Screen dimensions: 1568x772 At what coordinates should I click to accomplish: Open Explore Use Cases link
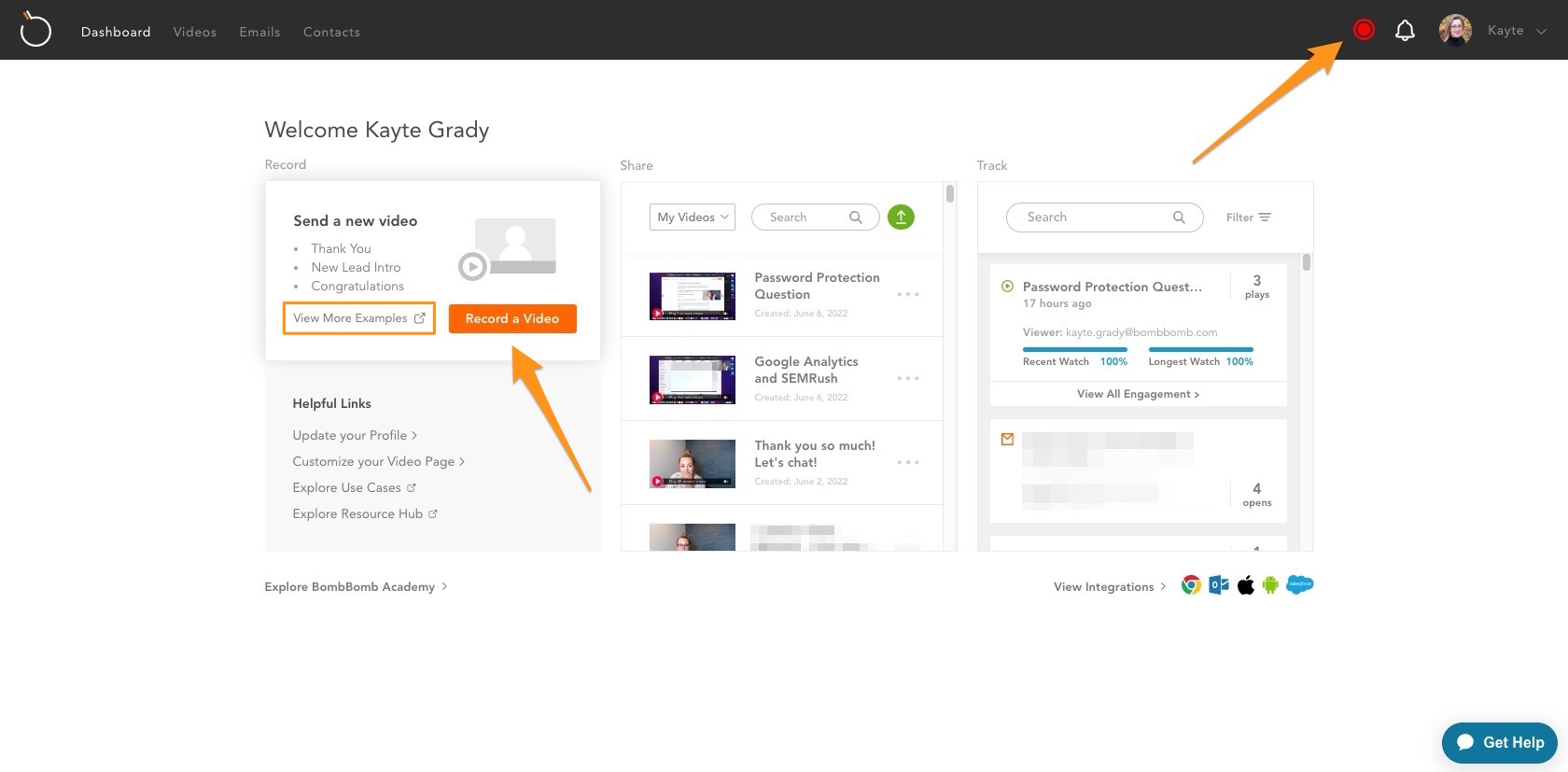(x=355, y=487)
